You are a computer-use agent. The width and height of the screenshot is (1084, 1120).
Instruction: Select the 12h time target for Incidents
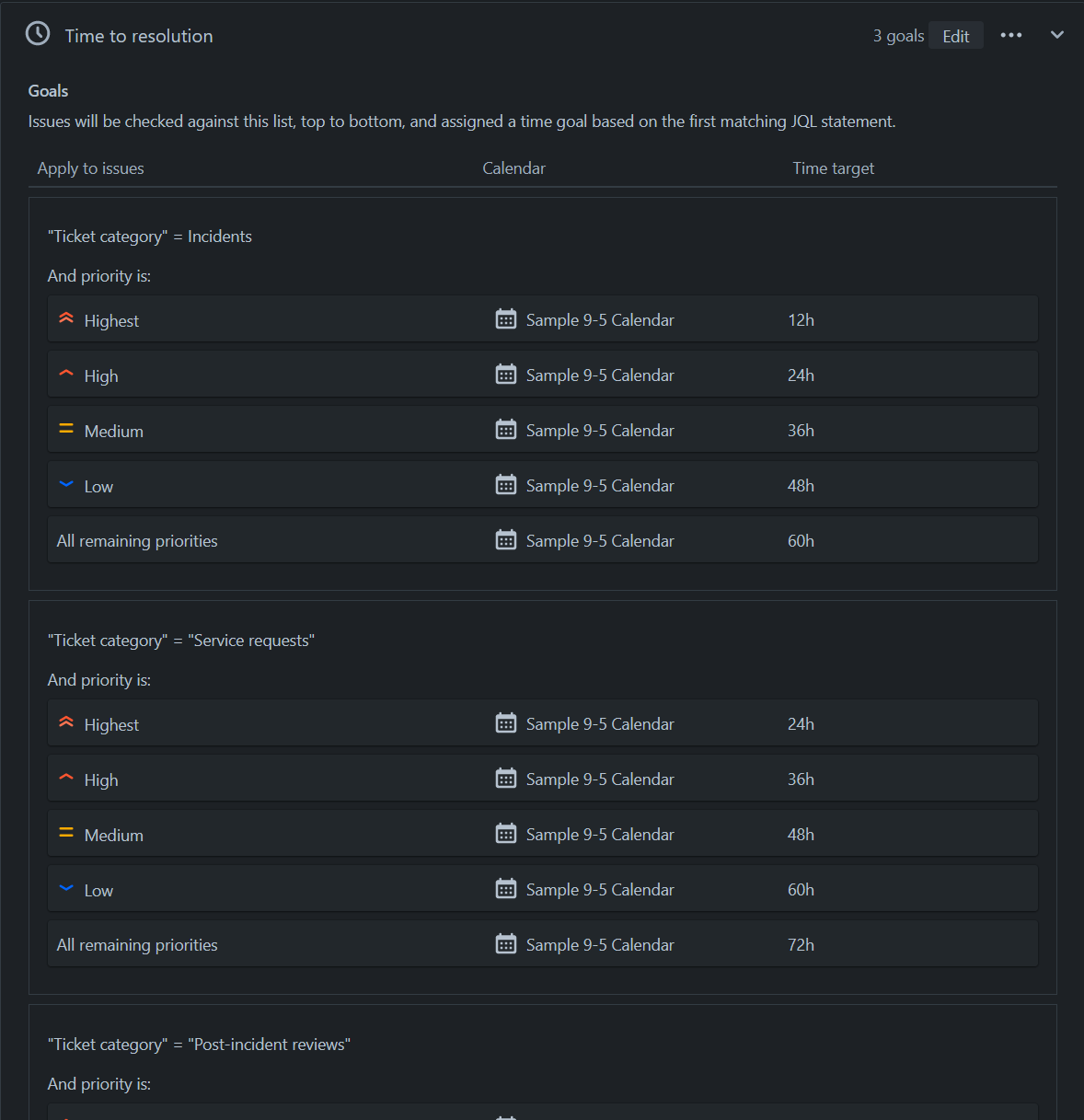[801, 320]
